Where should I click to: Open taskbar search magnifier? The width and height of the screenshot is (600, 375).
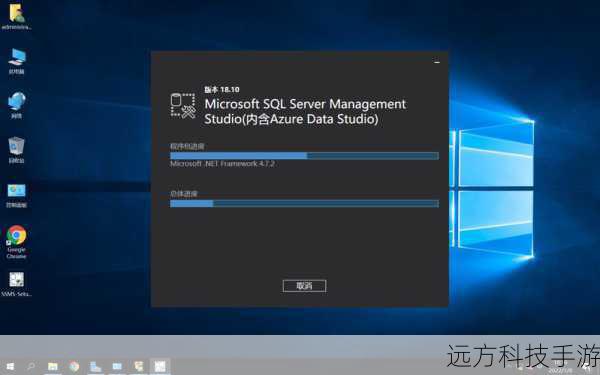[31, 367]
